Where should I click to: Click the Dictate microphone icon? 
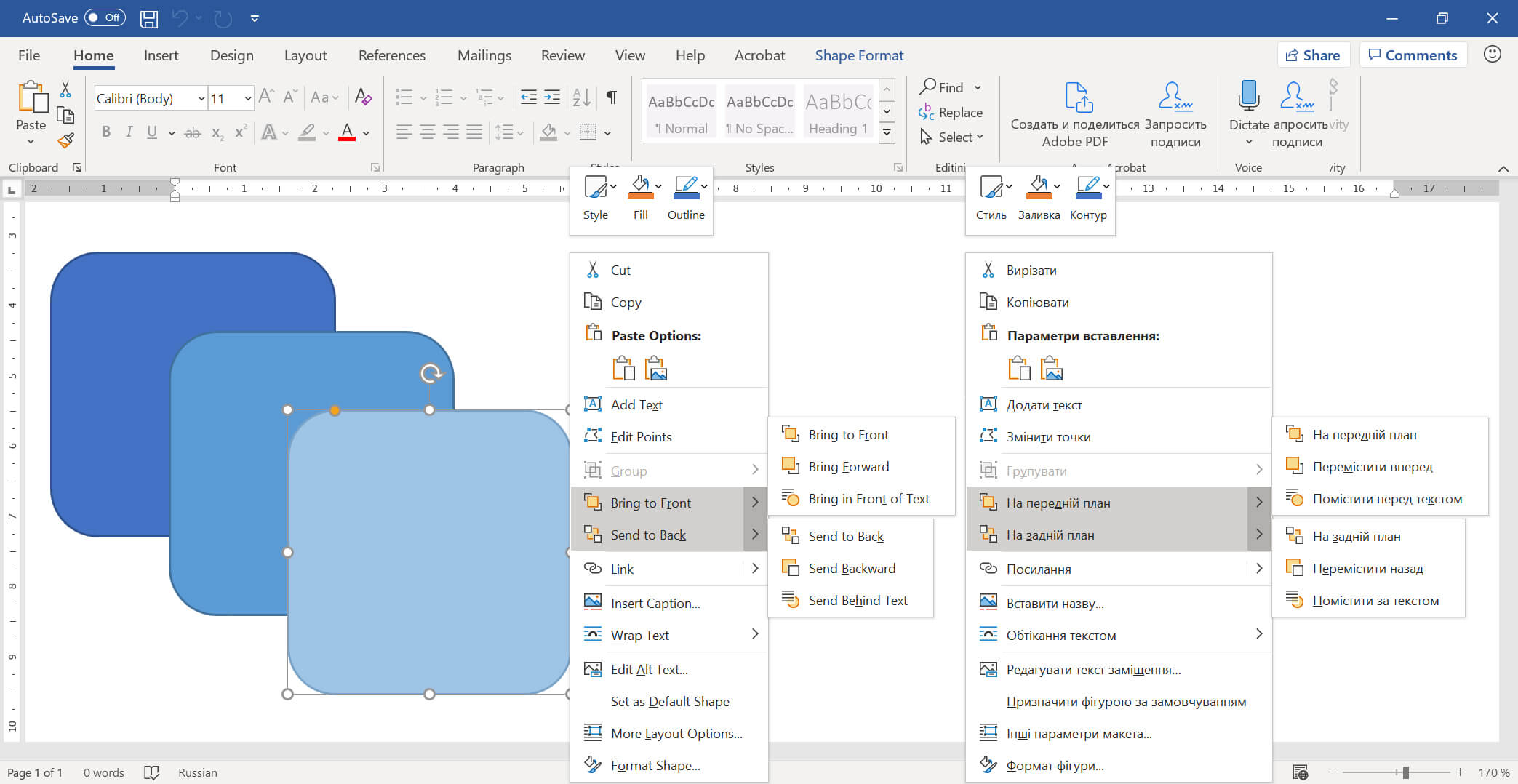(x=1248, y=95)
